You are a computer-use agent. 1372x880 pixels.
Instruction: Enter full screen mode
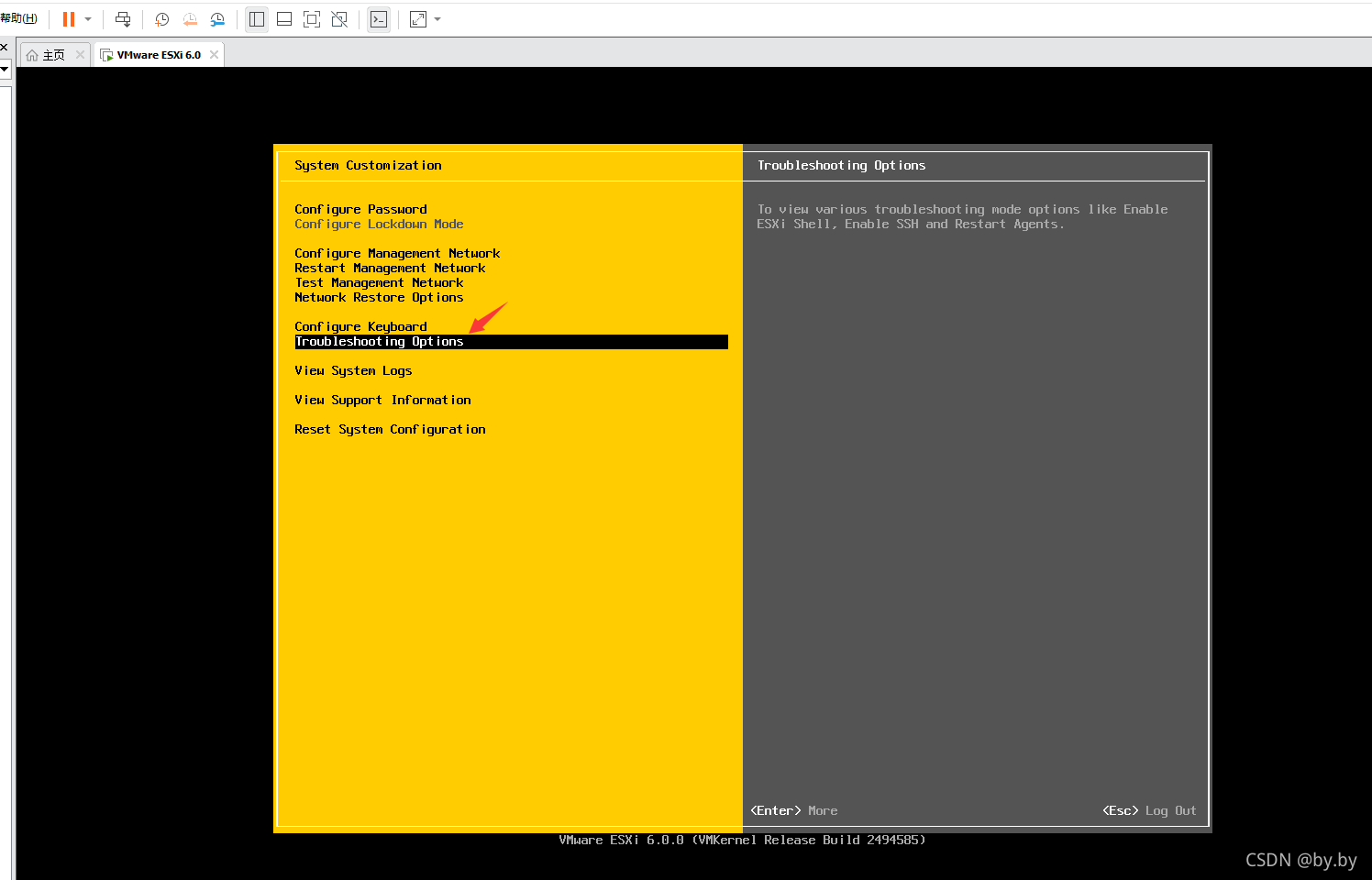(x=312, y=19)
